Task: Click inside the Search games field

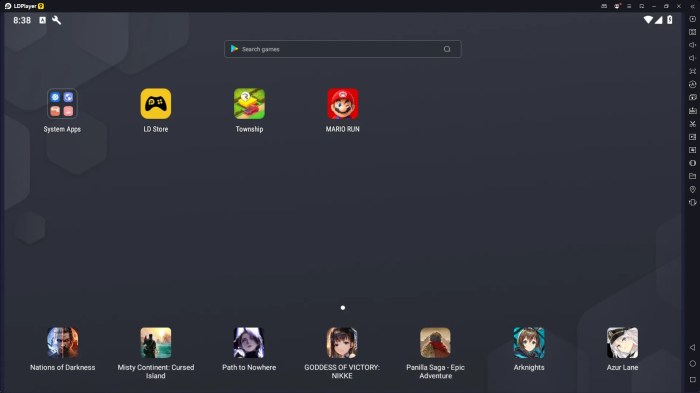Action: pos(342,49)
